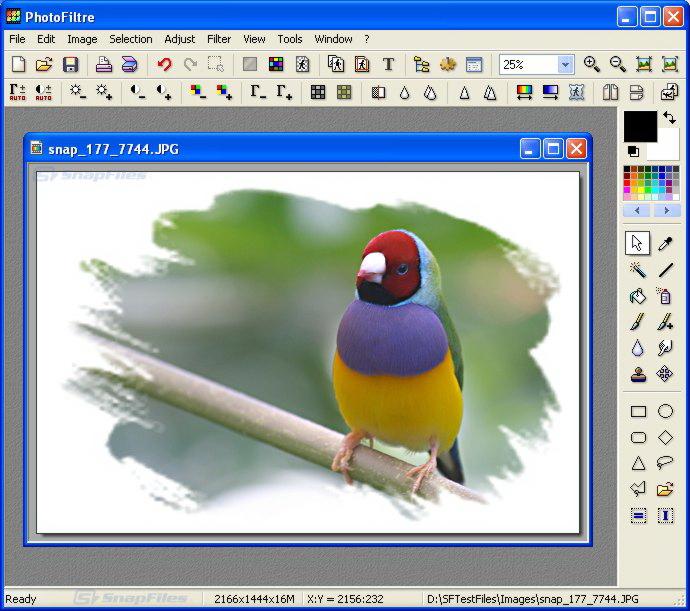The height and width of the screenshot is (611, 690).
Task: Open the Tools menu
Action: 290,39
